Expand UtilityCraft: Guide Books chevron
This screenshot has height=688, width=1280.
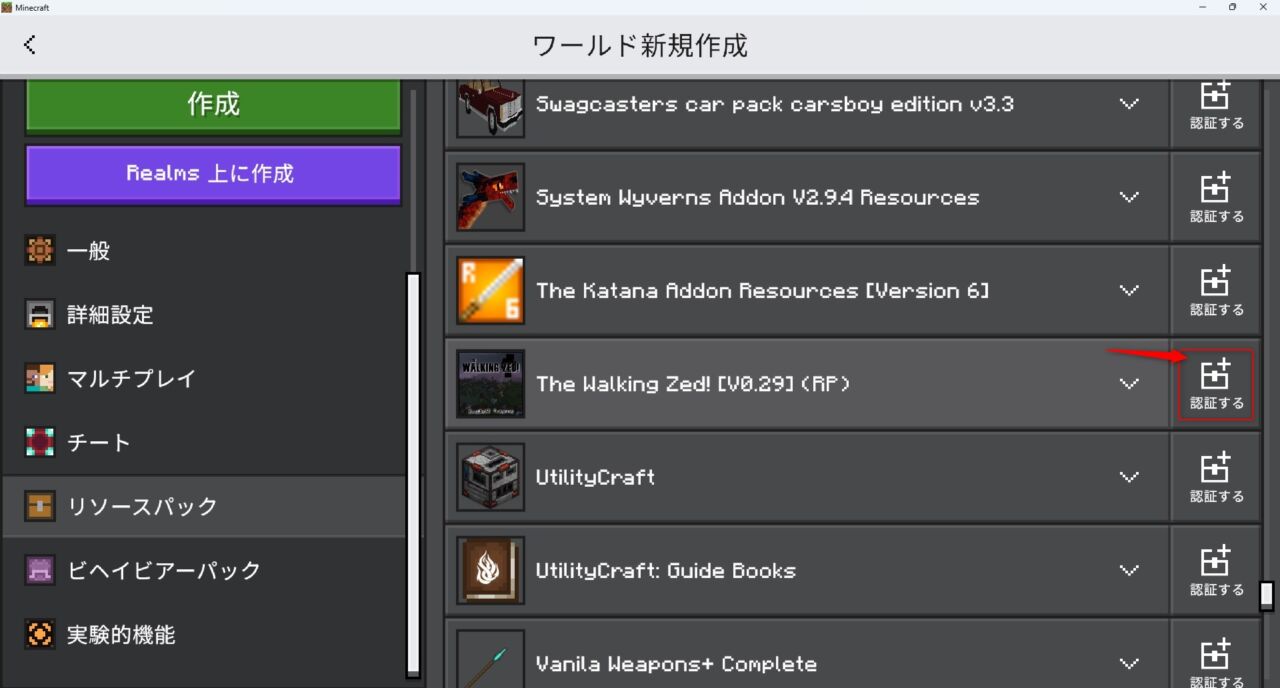1130,570
